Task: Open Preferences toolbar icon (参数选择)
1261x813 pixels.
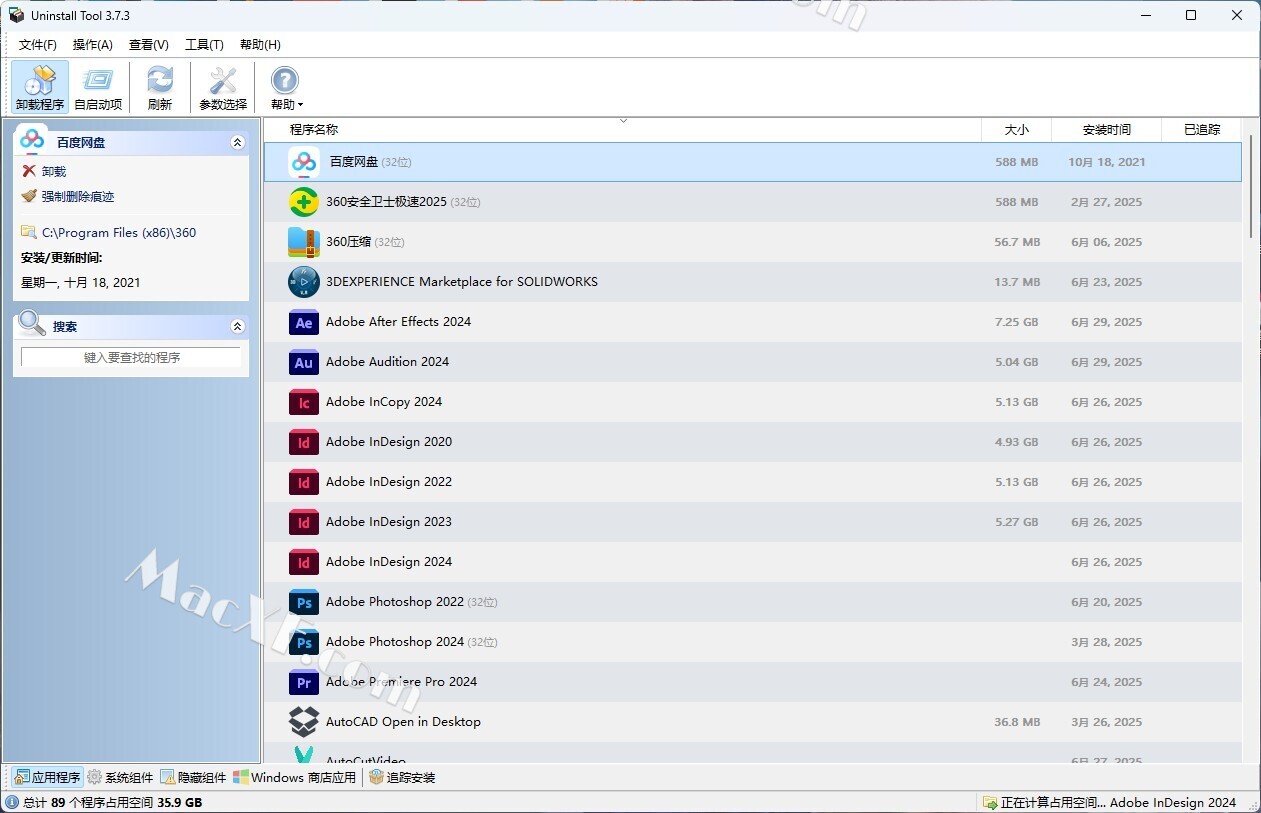Action: (x=223, y=87)
